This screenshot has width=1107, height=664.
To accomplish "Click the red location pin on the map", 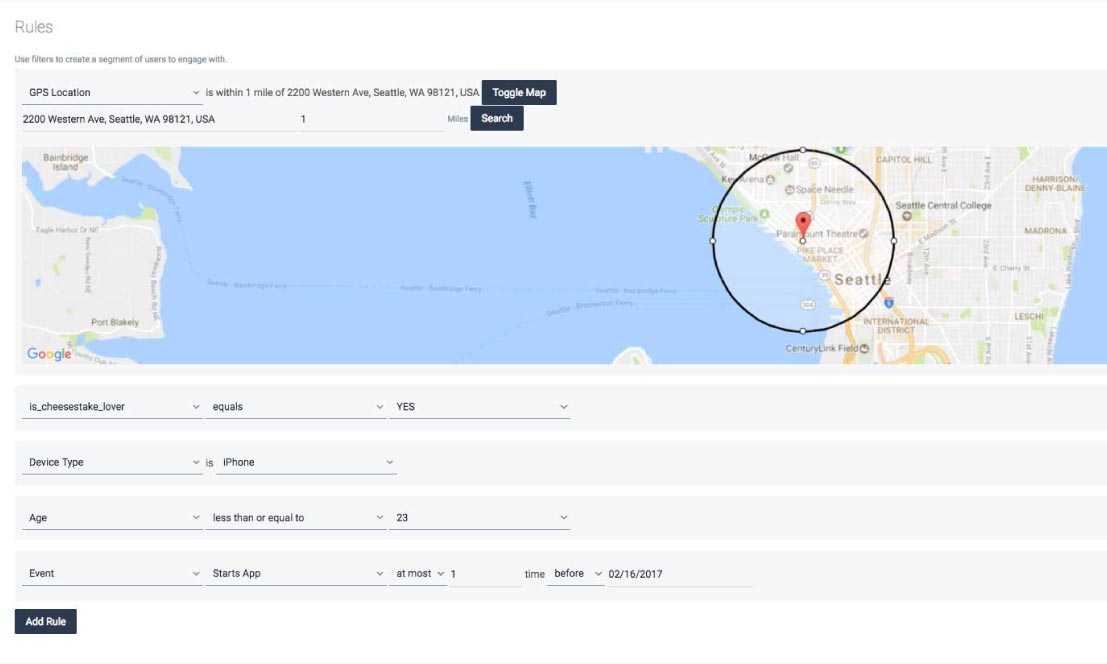I will (803, 221).
